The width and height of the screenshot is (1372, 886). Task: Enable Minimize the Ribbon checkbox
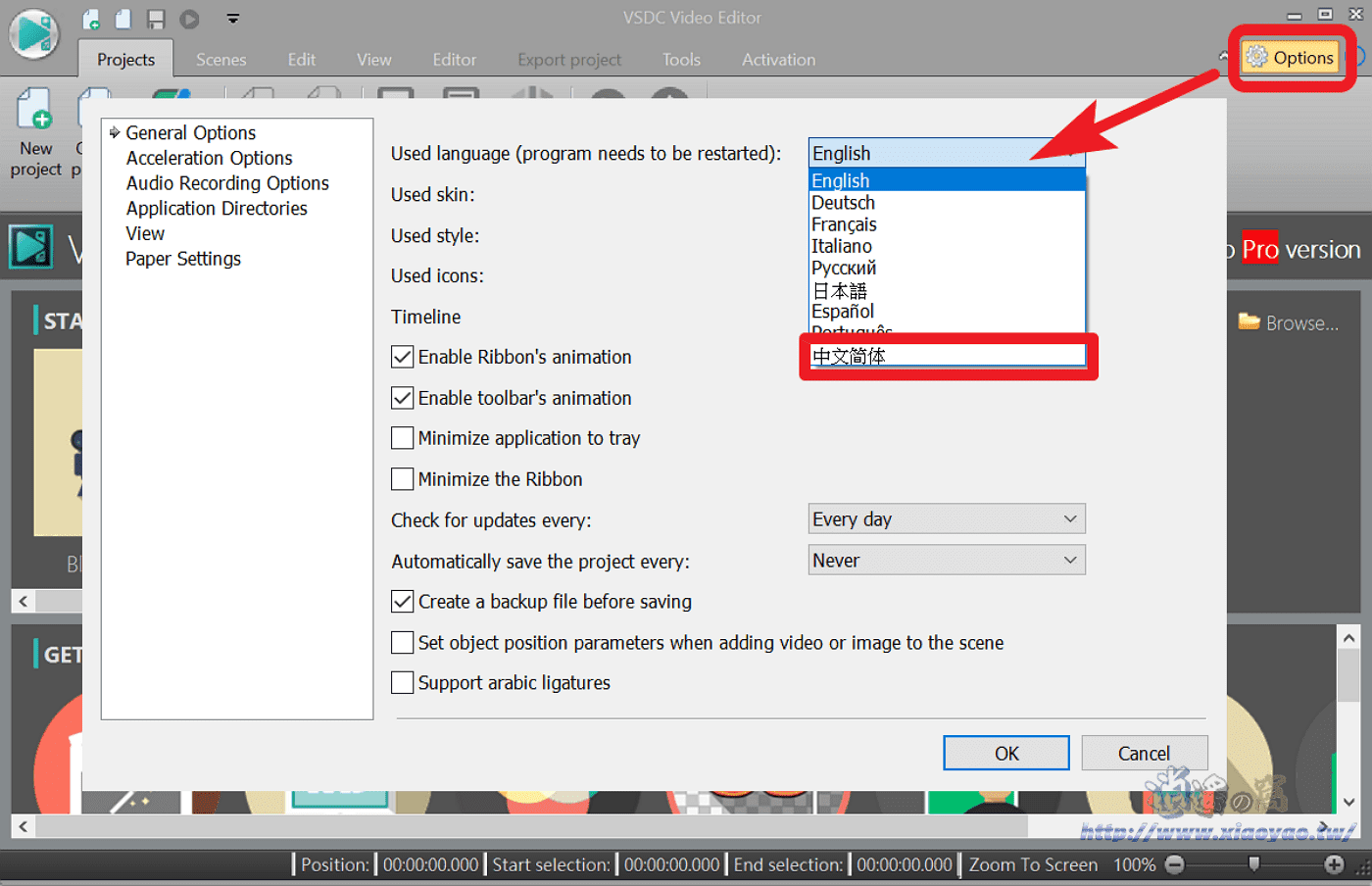[402, 479]
